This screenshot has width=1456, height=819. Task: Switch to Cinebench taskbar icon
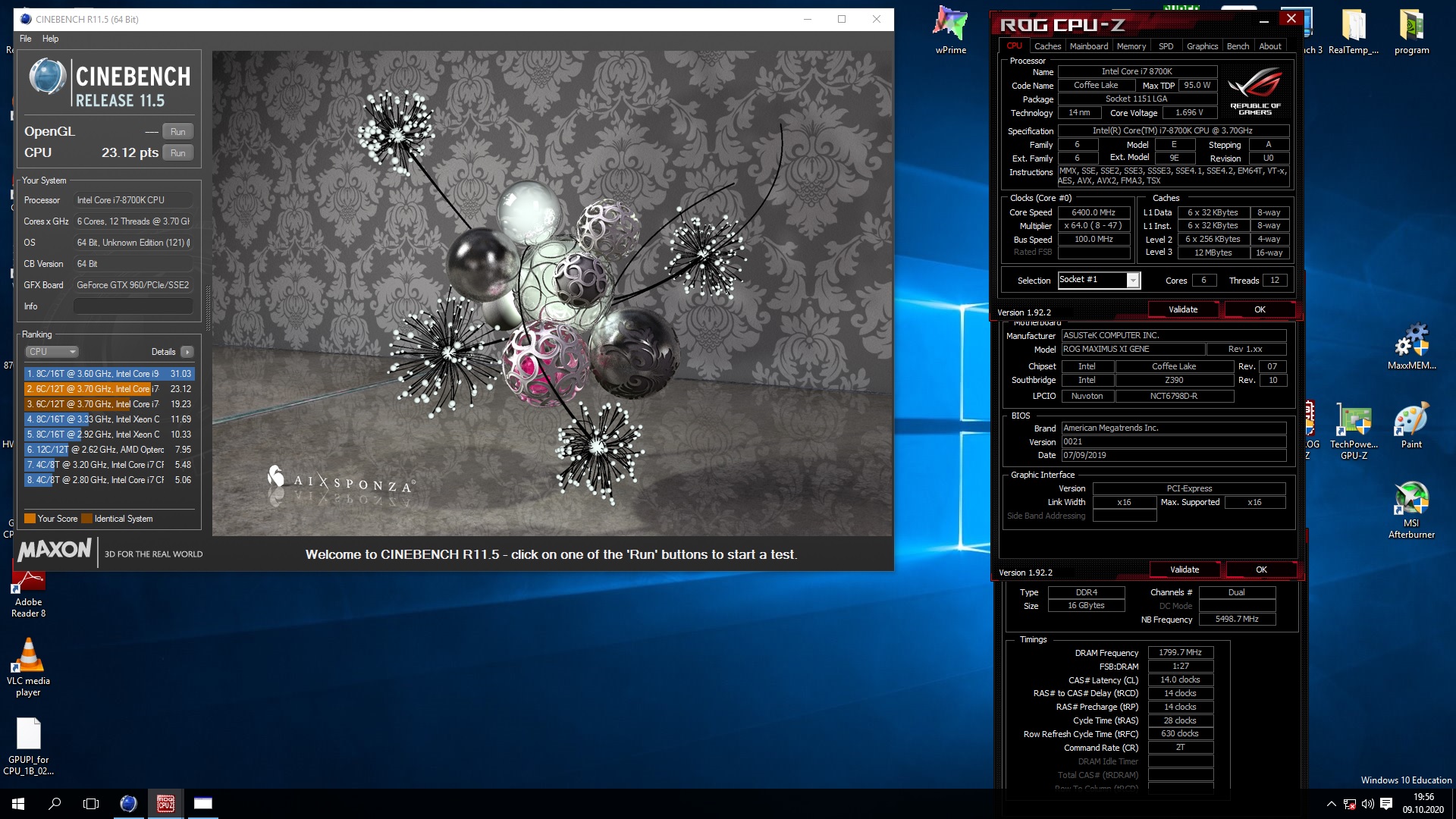[128, 804]
